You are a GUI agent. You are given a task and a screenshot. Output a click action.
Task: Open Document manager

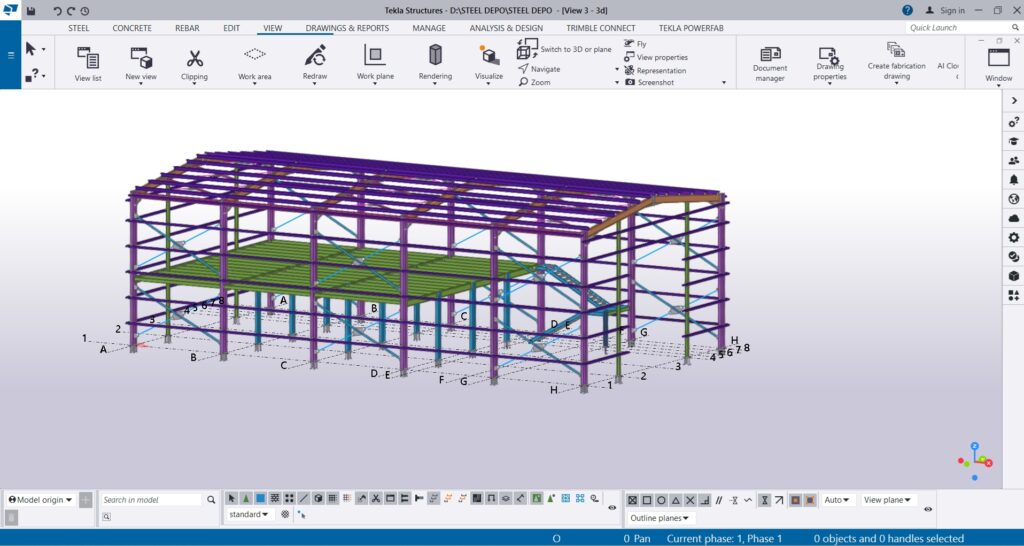click(770, 63)
